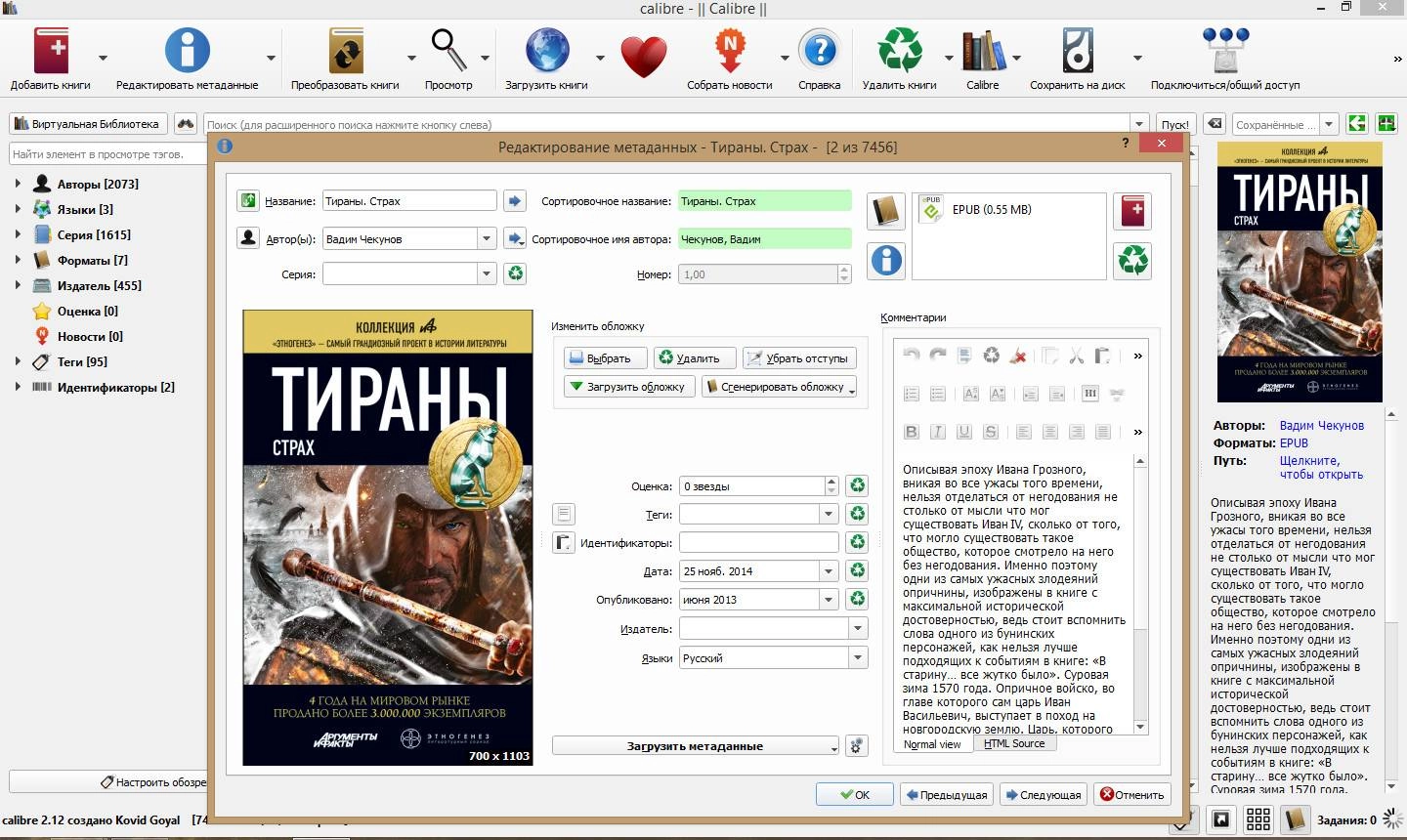Viewport: 1407px width, 840px height.
Task: Clear the series with the recycle icon
Action: (x=516, y=274)
